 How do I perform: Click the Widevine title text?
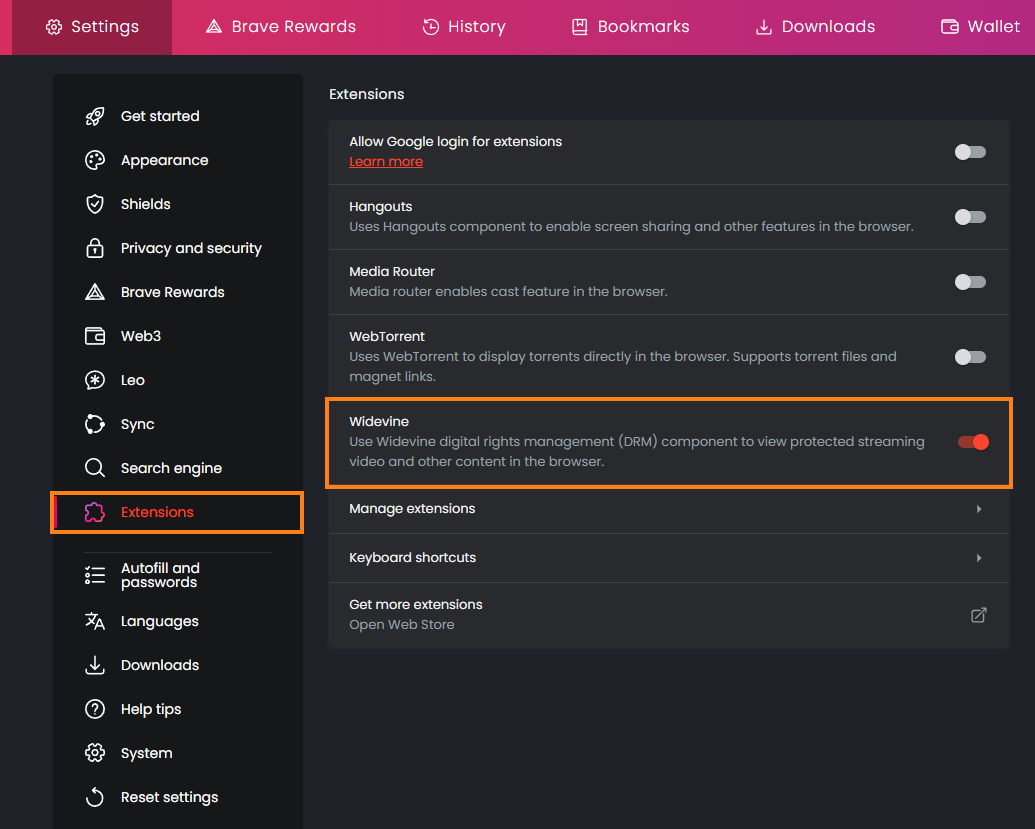[379, 422]
